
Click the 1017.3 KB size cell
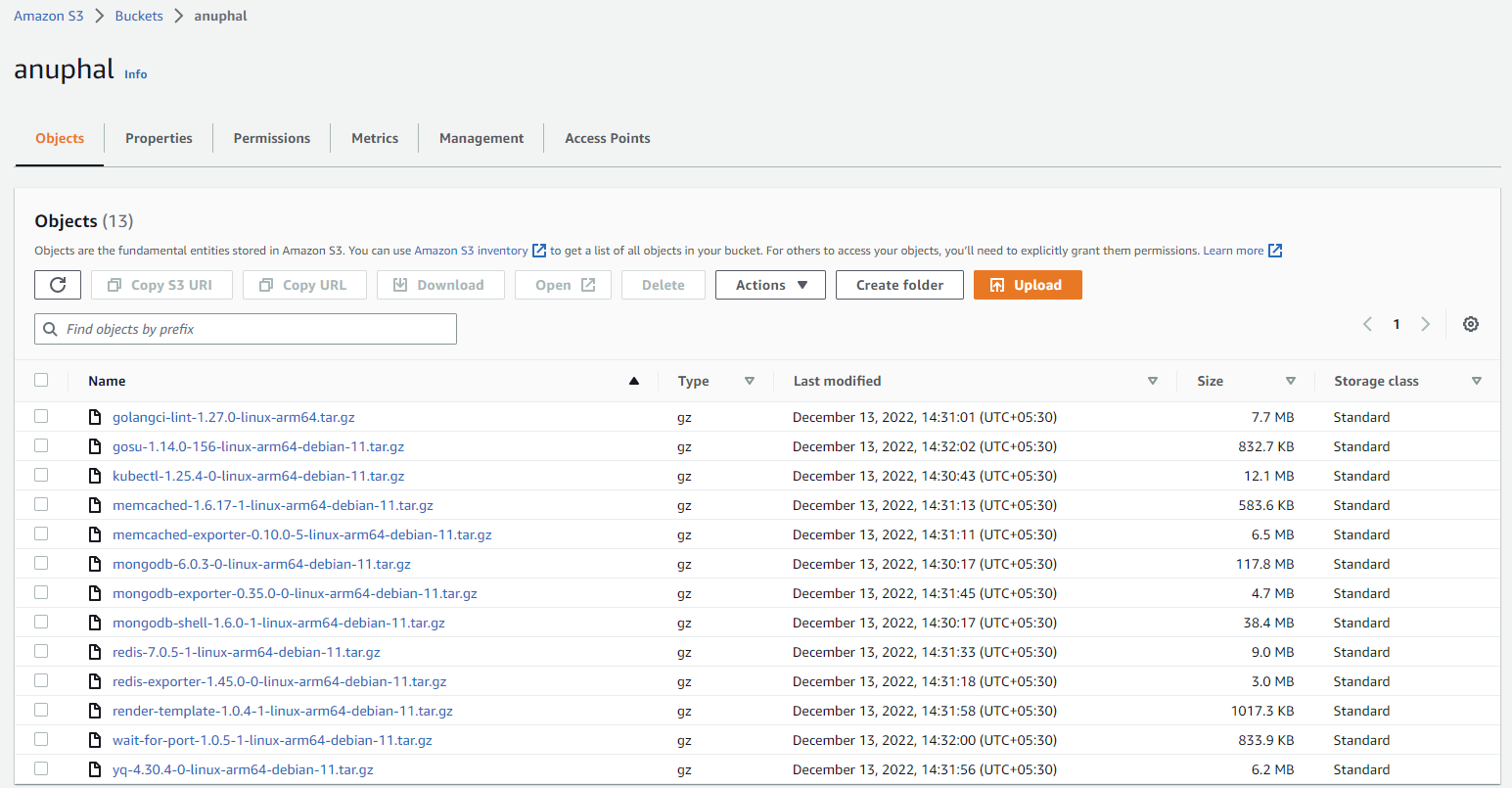coord(1262,711)
